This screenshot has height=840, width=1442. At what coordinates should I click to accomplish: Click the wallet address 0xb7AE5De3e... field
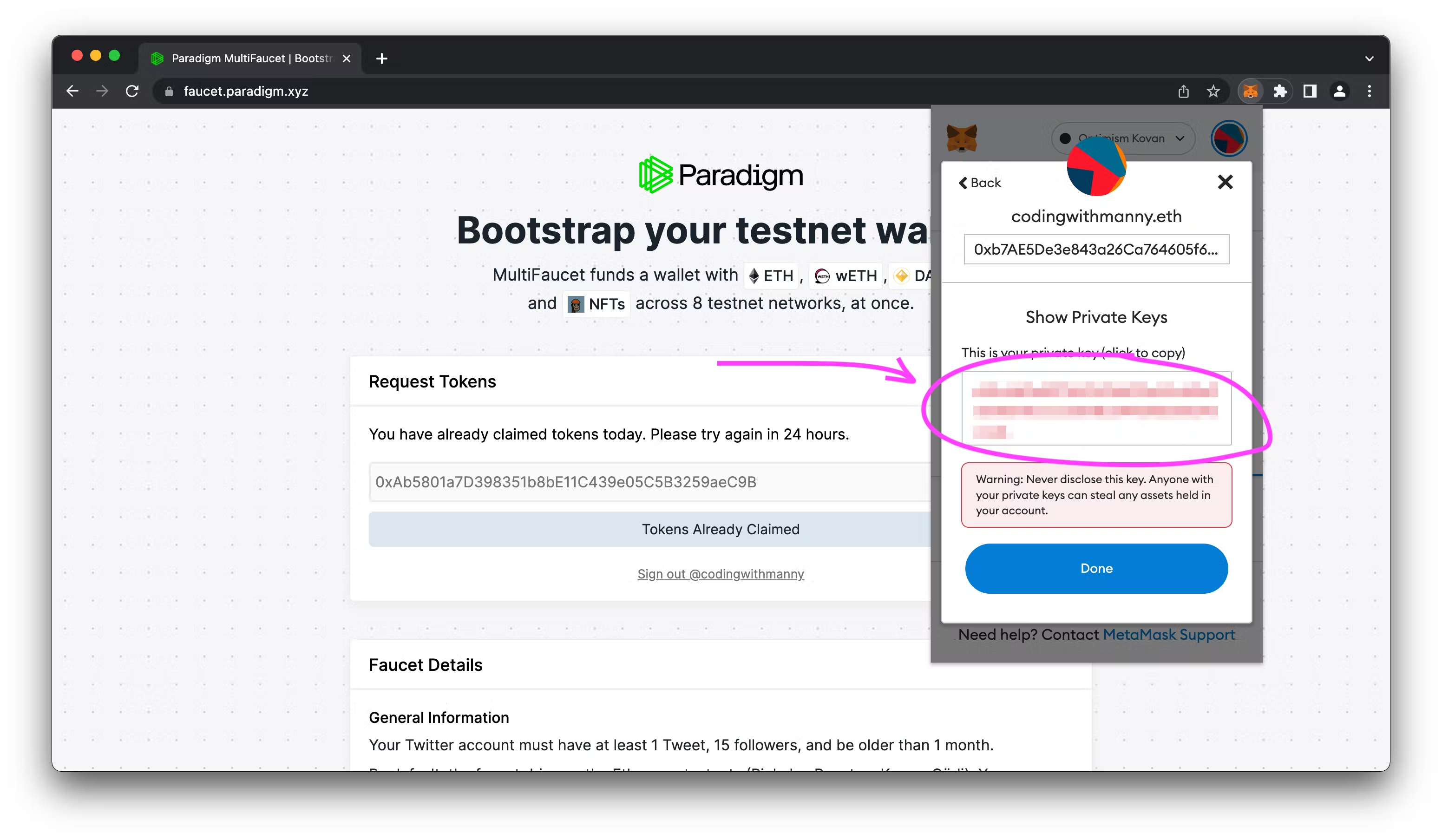[1096, 249]
